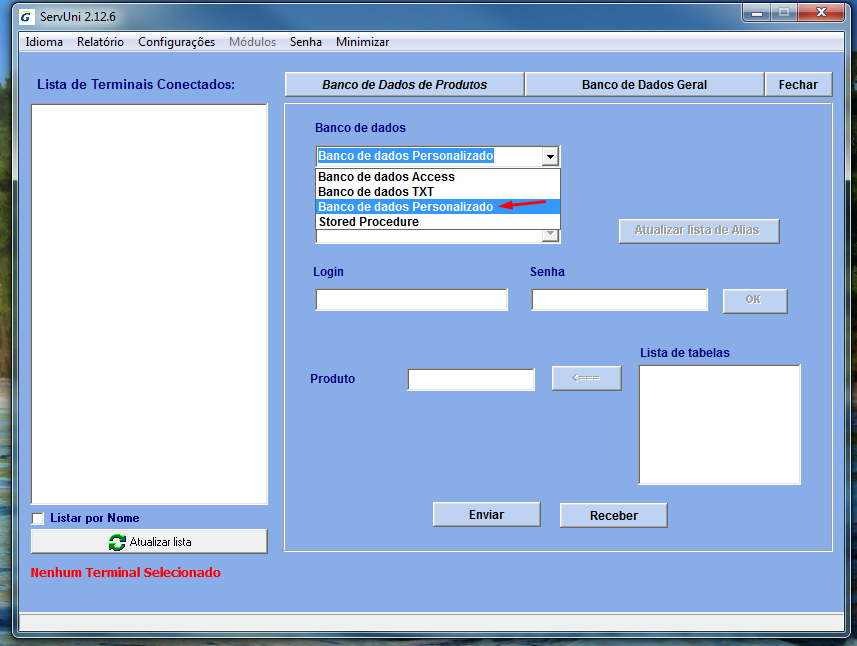Select Banco de dados Access option
The width and height of the screenshot is (857, 646).
click(438, 177)
